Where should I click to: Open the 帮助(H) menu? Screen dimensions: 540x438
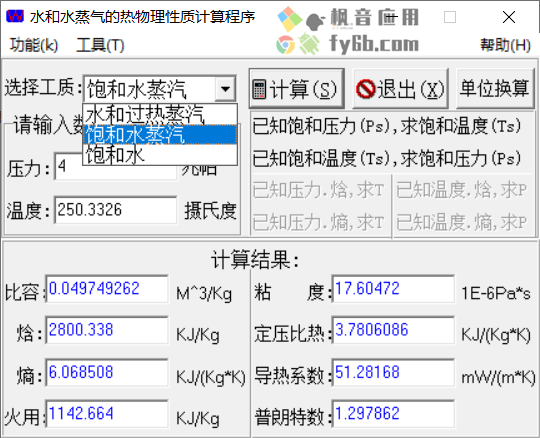pos(505,45)
